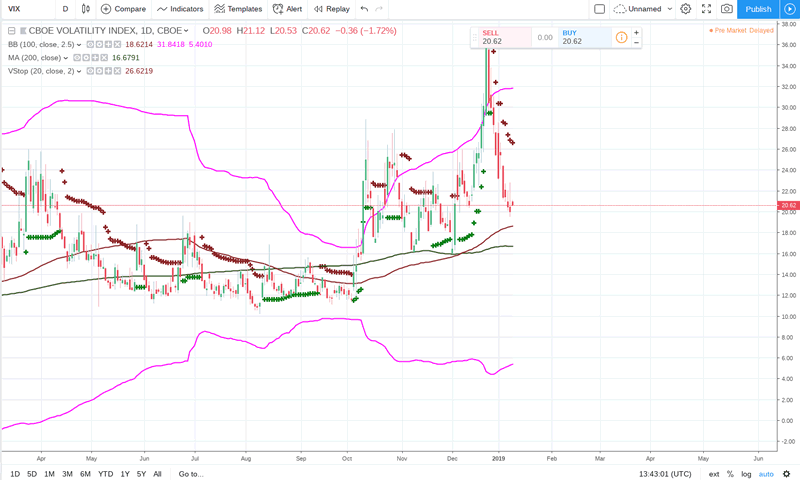
Task: Select the 3M time range
Action: click(x=67, y=474)
